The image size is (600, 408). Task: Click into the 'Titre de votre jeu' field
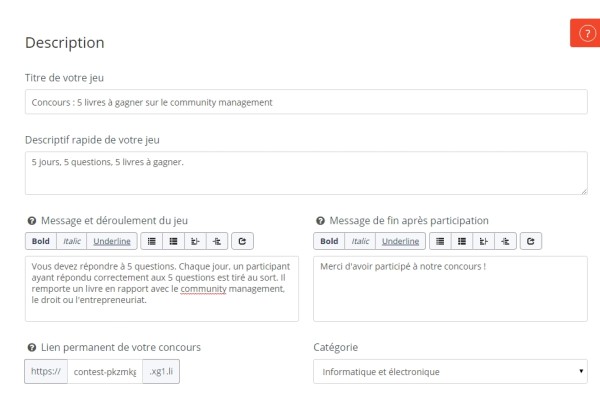point(305,102)
